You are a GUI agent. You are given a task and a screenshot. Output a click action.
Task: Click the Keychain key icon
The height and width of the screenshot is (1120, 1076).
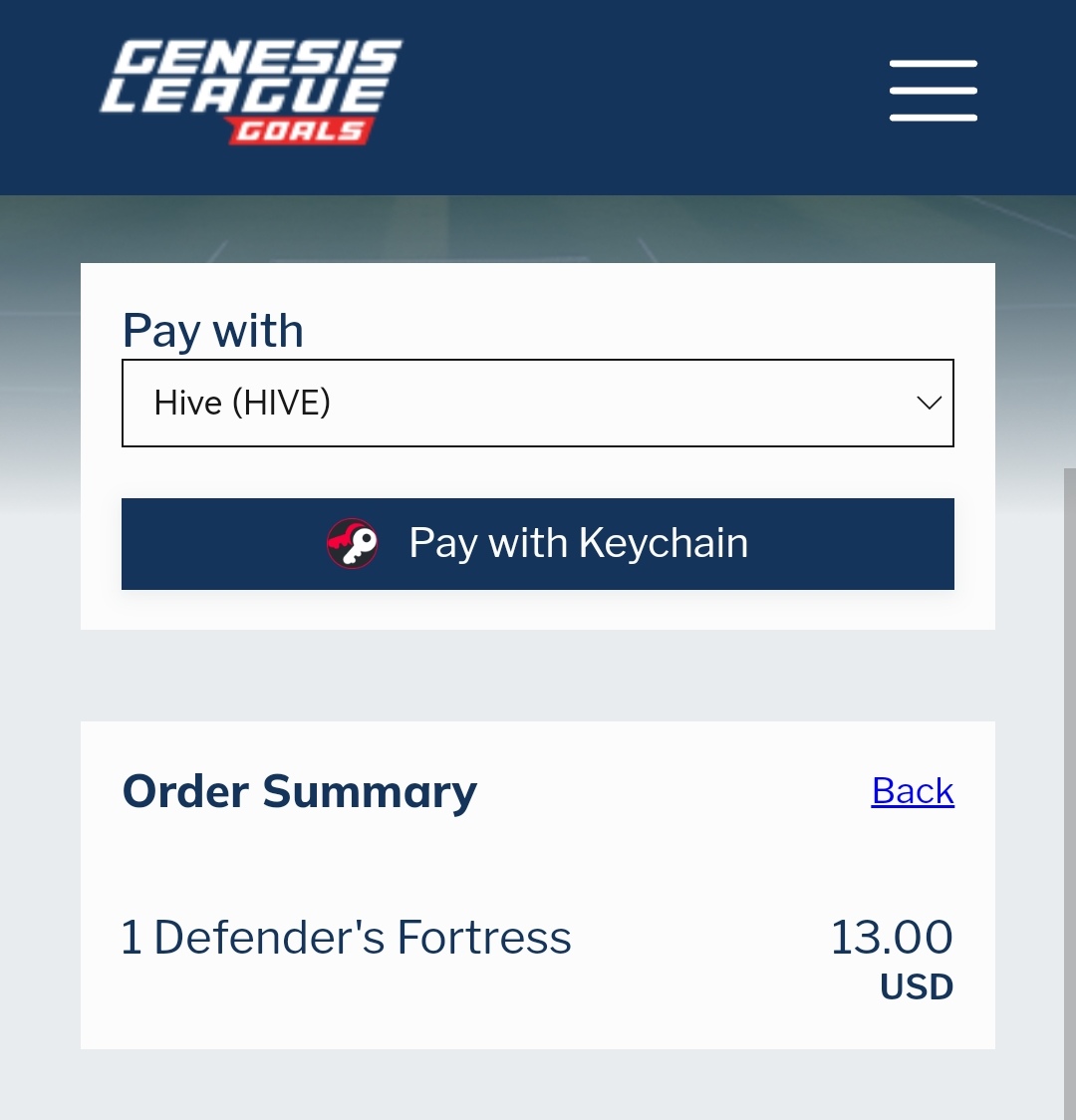point(352,544)
